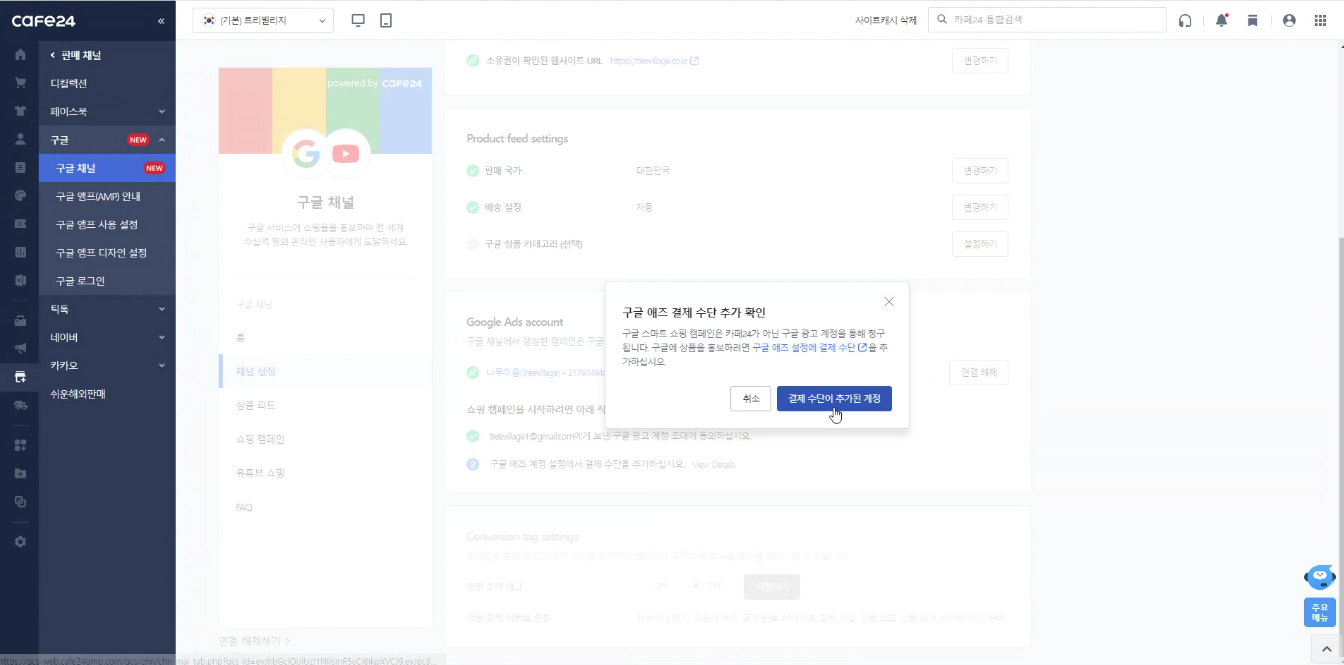Click 사이트캐시 삭제 in top bar

886,20
